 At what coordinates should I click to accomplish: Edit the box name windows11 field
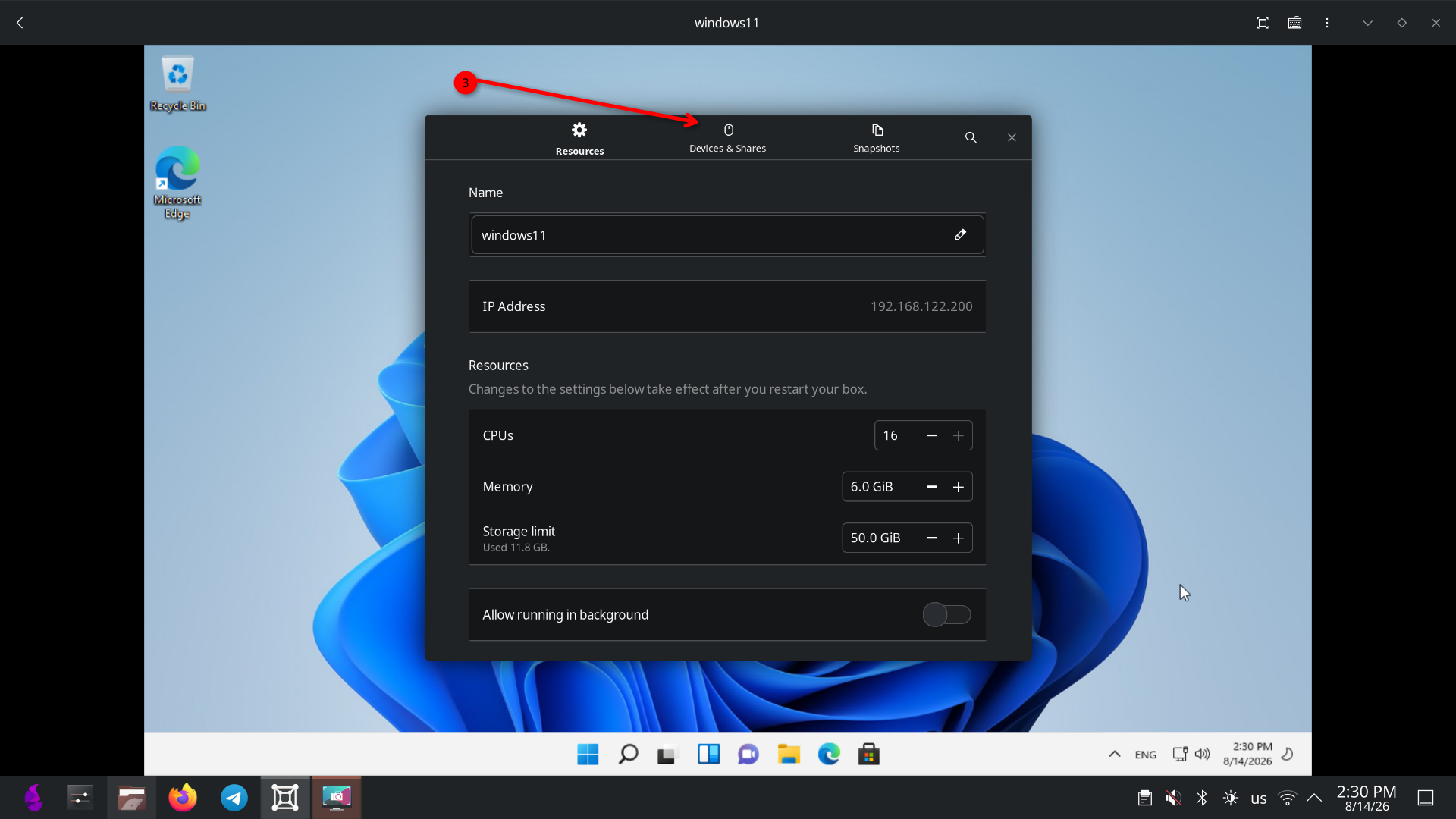click(727, 235)
